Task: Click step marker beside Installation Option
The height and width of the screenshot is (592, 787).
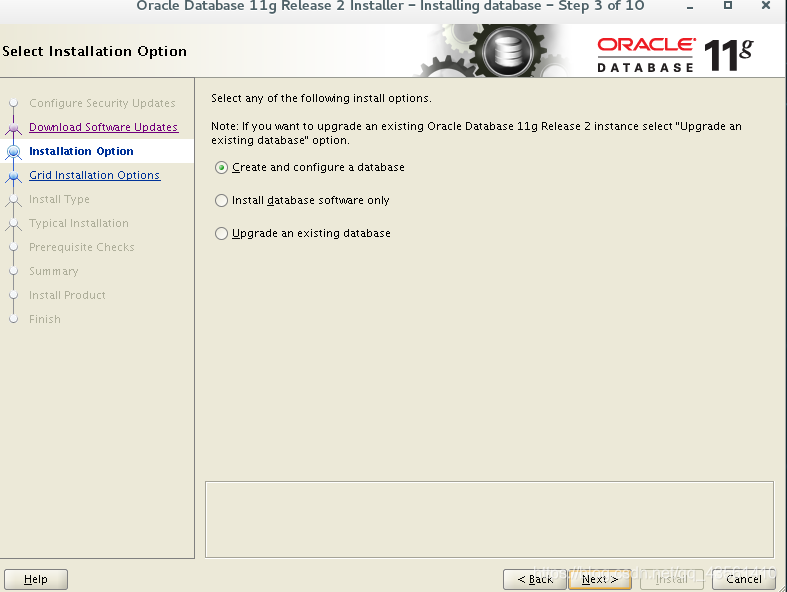Action: point(14,151)
